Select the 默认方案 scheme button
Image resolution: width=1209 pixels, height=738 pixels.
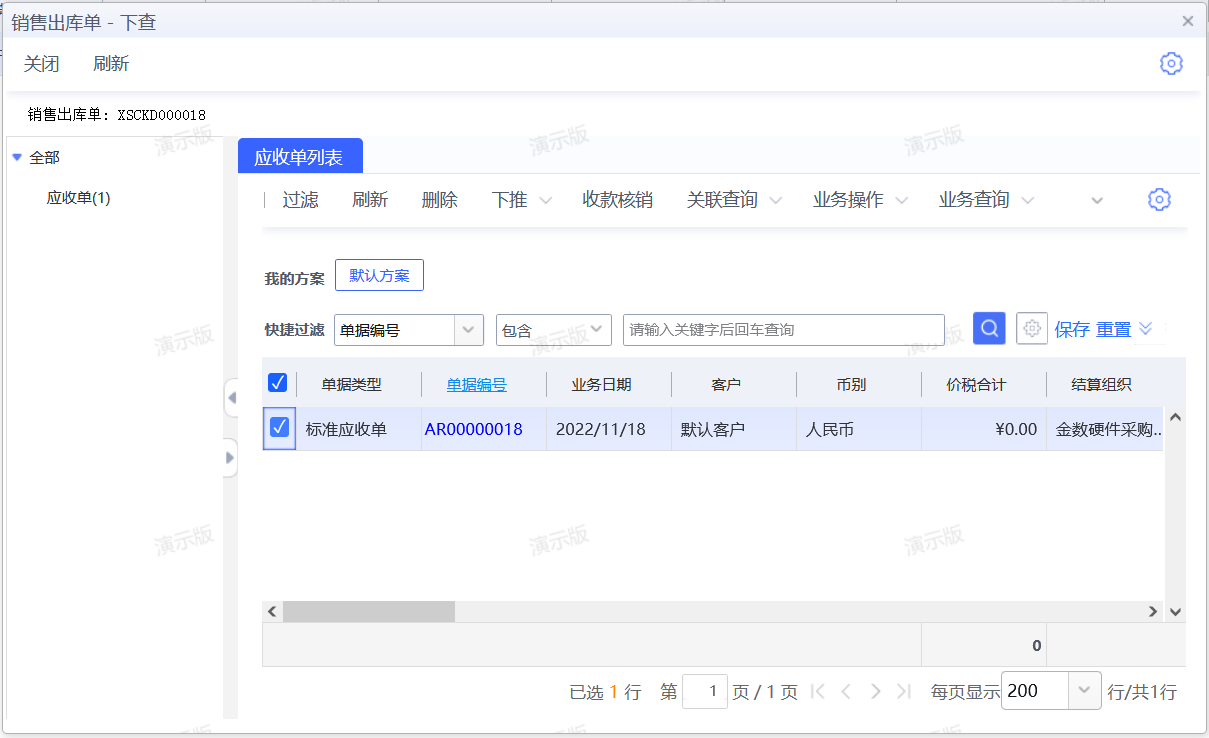click(x=379, y=276)
